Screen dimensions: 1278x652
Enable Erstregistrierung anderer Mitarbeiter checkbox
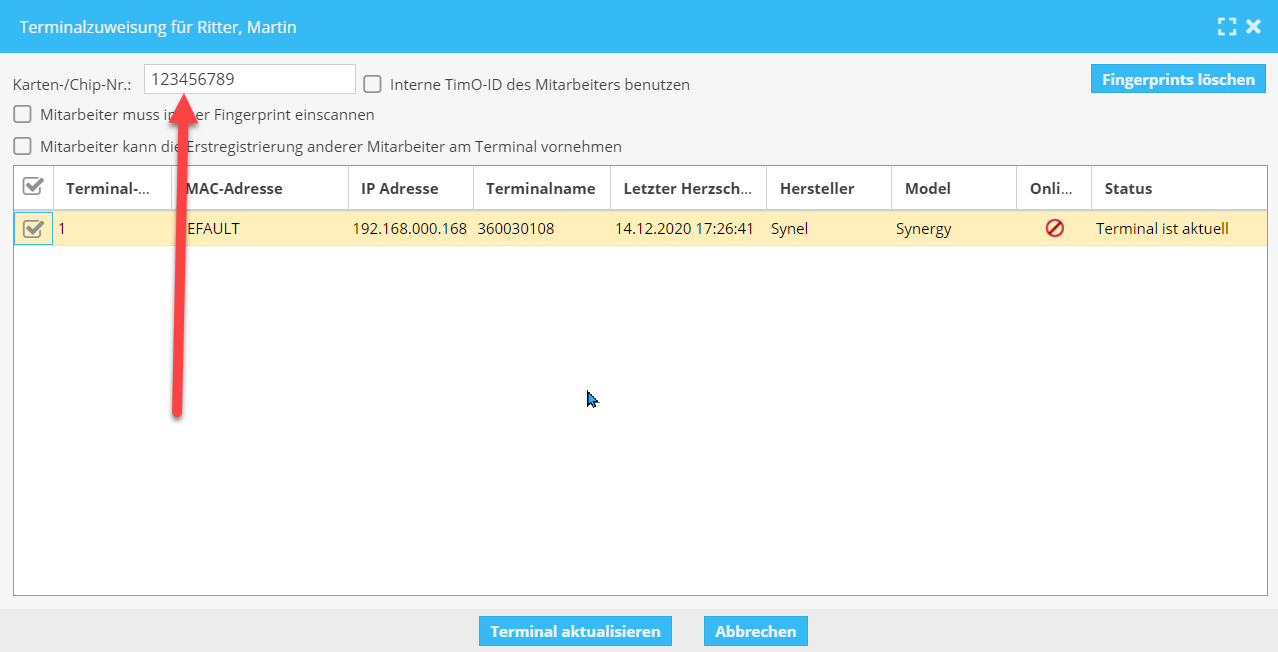[x=22, y=147]
